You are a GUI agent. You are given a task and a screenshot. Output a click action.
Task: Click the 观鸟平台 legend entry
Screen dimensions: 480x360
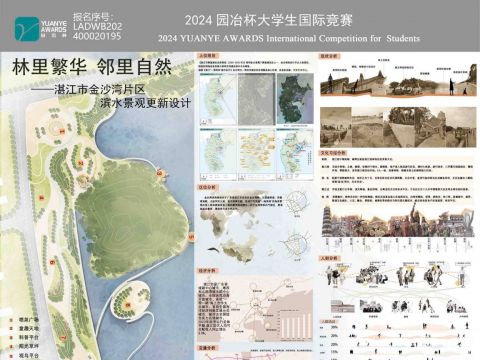click(x=29, y=356)
